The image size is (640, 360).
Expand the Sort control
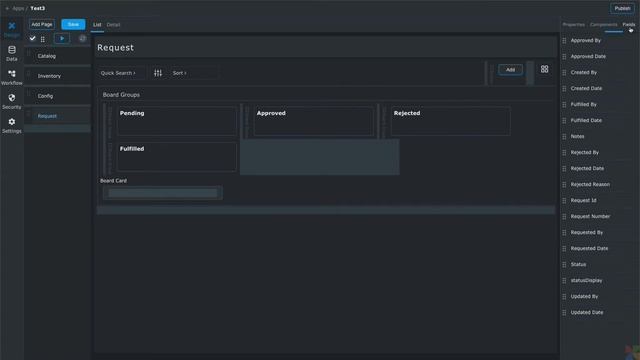180,73
